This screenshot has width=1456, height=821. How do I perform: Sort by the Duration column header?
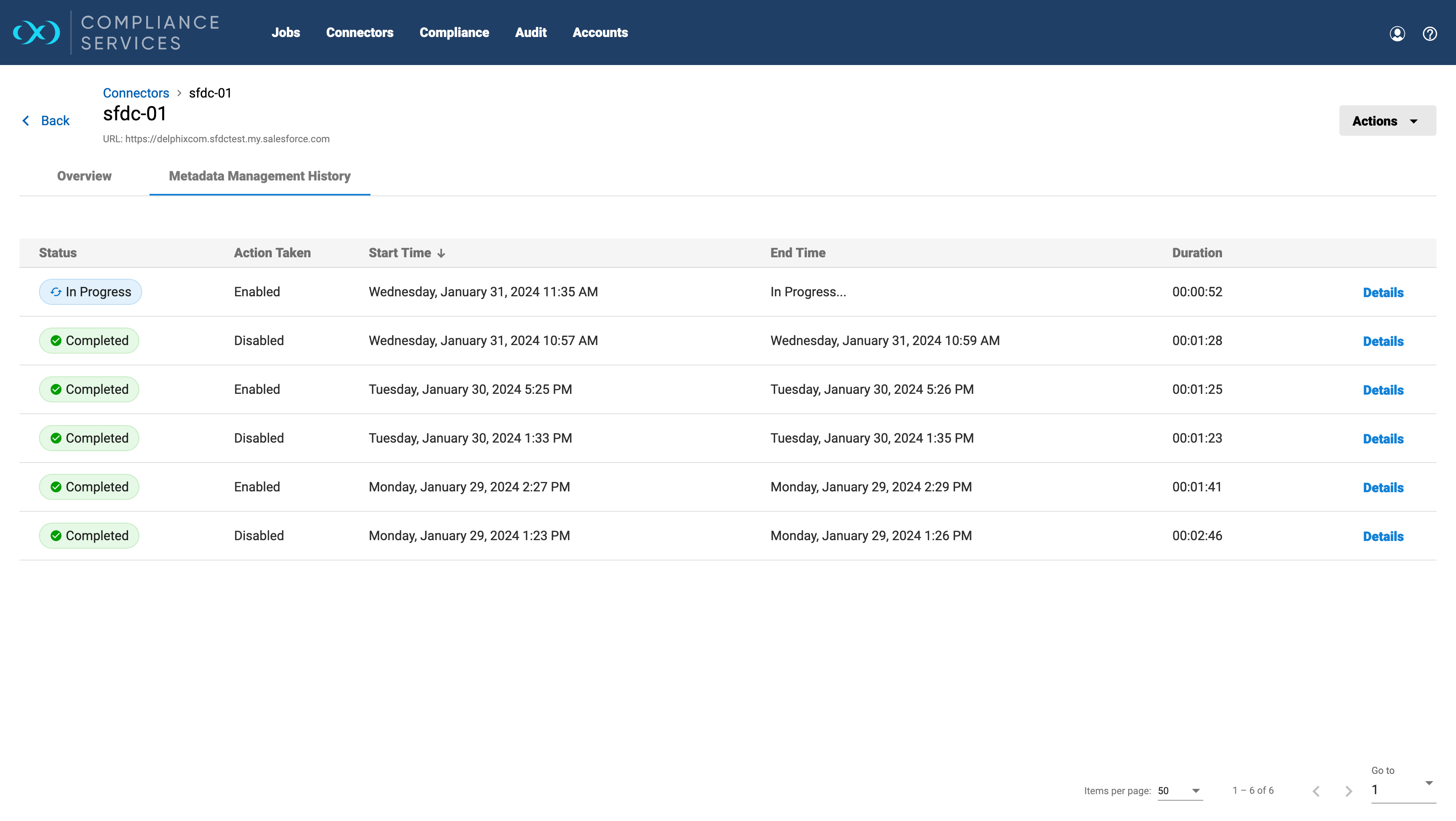tap(1197, 253)
